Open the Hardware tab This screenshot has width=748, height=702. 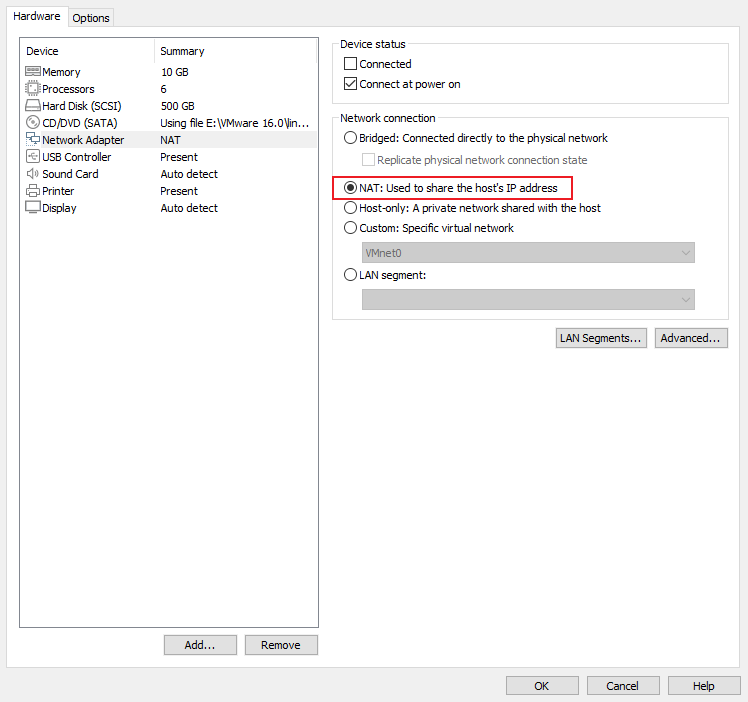(x=37, y=16)
